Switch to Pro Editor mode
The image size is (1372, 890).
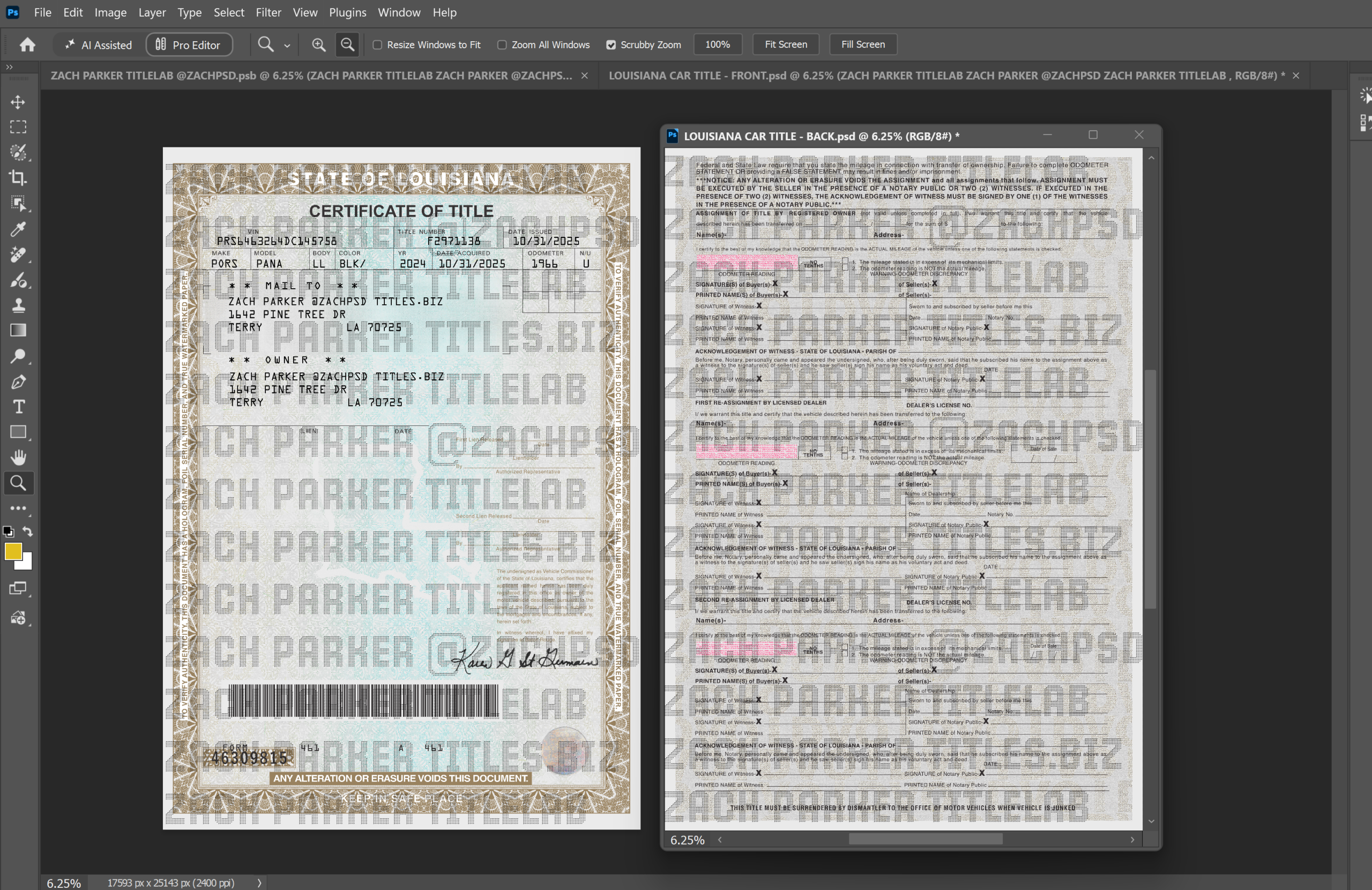[189, 44]
